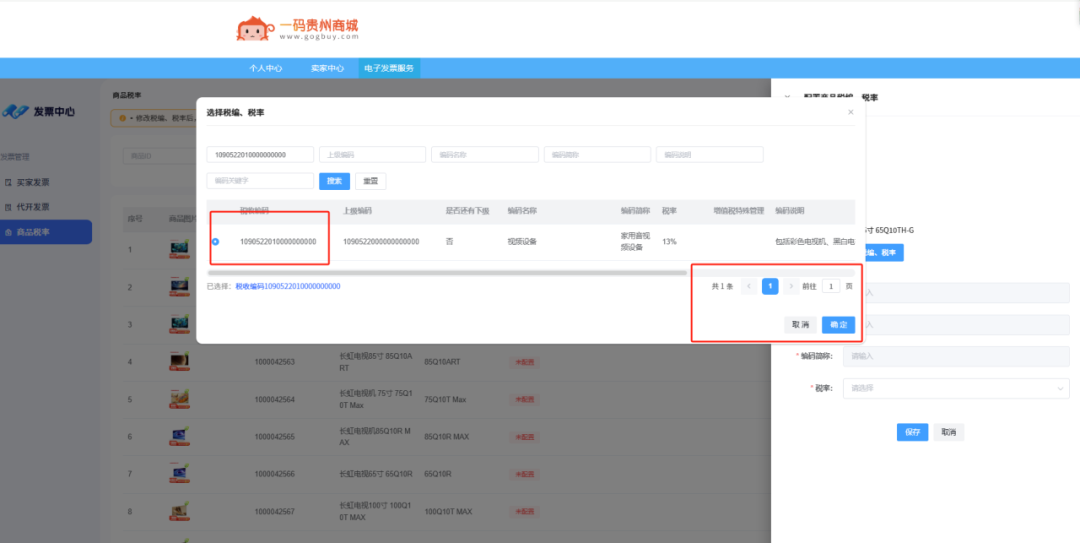
Task: Close the 选择税编、税率 dialog with X
Action: click(851, 112)
